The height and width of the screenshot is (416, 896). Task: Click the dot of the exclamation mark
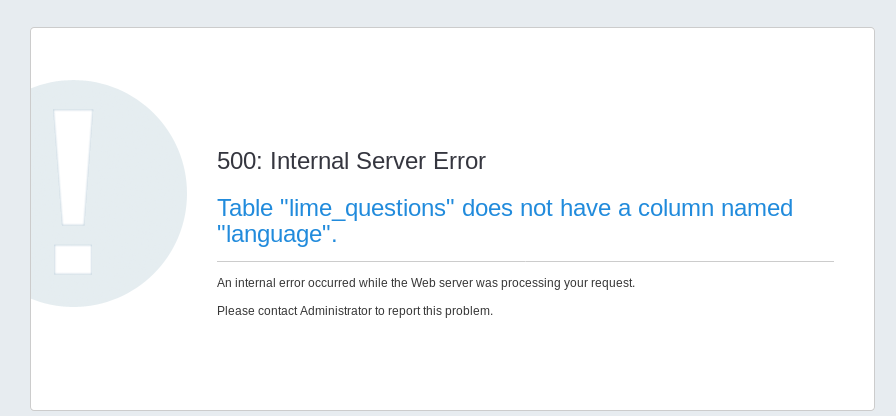[73, 259]
